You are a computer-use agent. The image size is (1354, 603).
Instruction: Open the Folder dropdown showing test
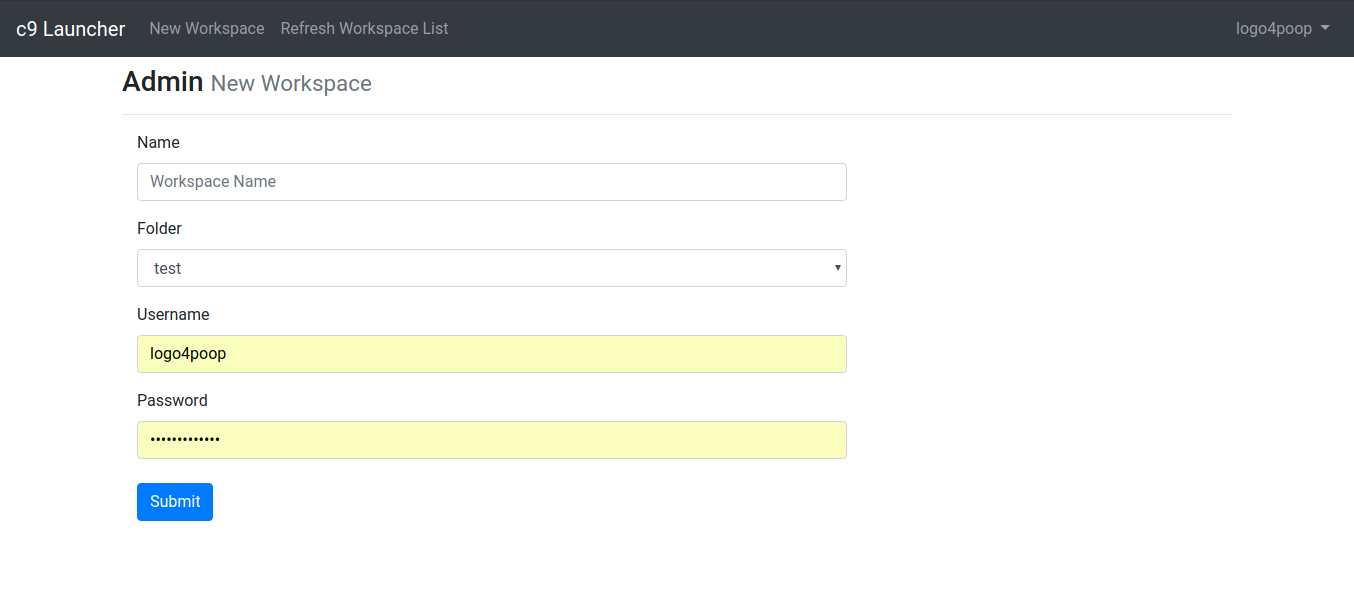pos(492,268)
